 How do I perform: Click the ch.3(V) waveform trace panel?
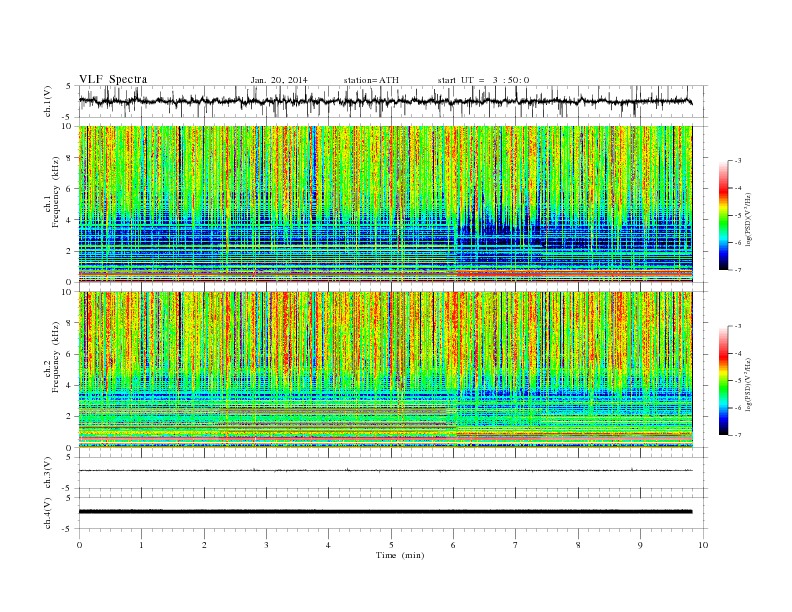392,473
